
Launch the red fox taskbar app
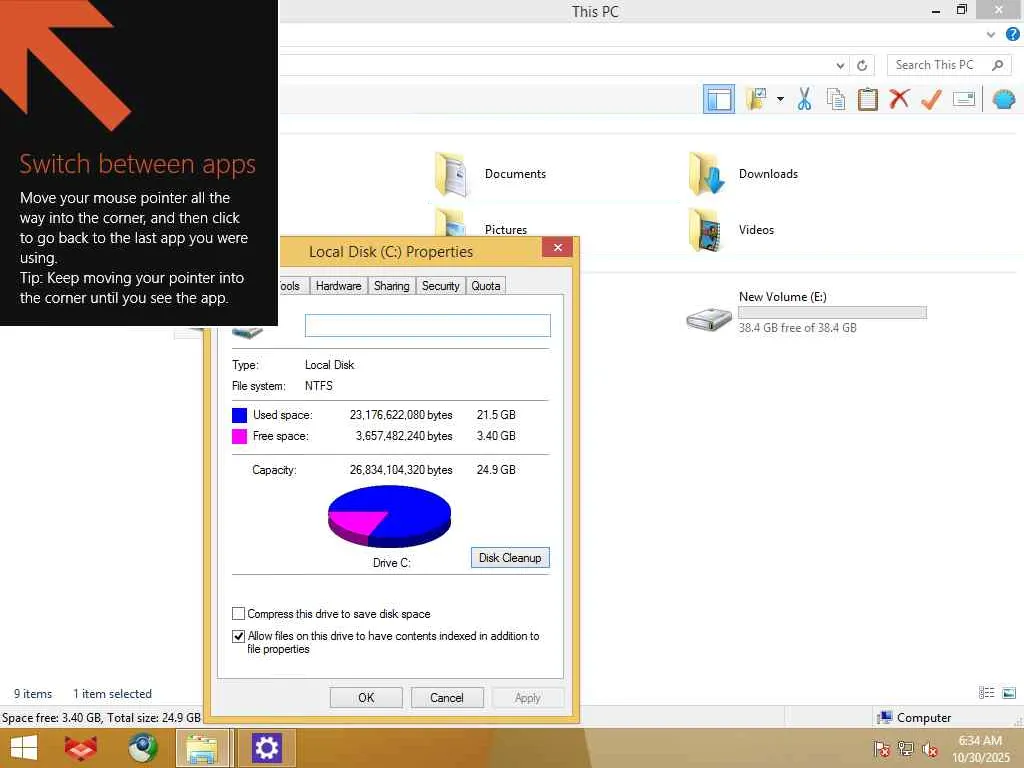pyautogui.click(x=81, y=748)
